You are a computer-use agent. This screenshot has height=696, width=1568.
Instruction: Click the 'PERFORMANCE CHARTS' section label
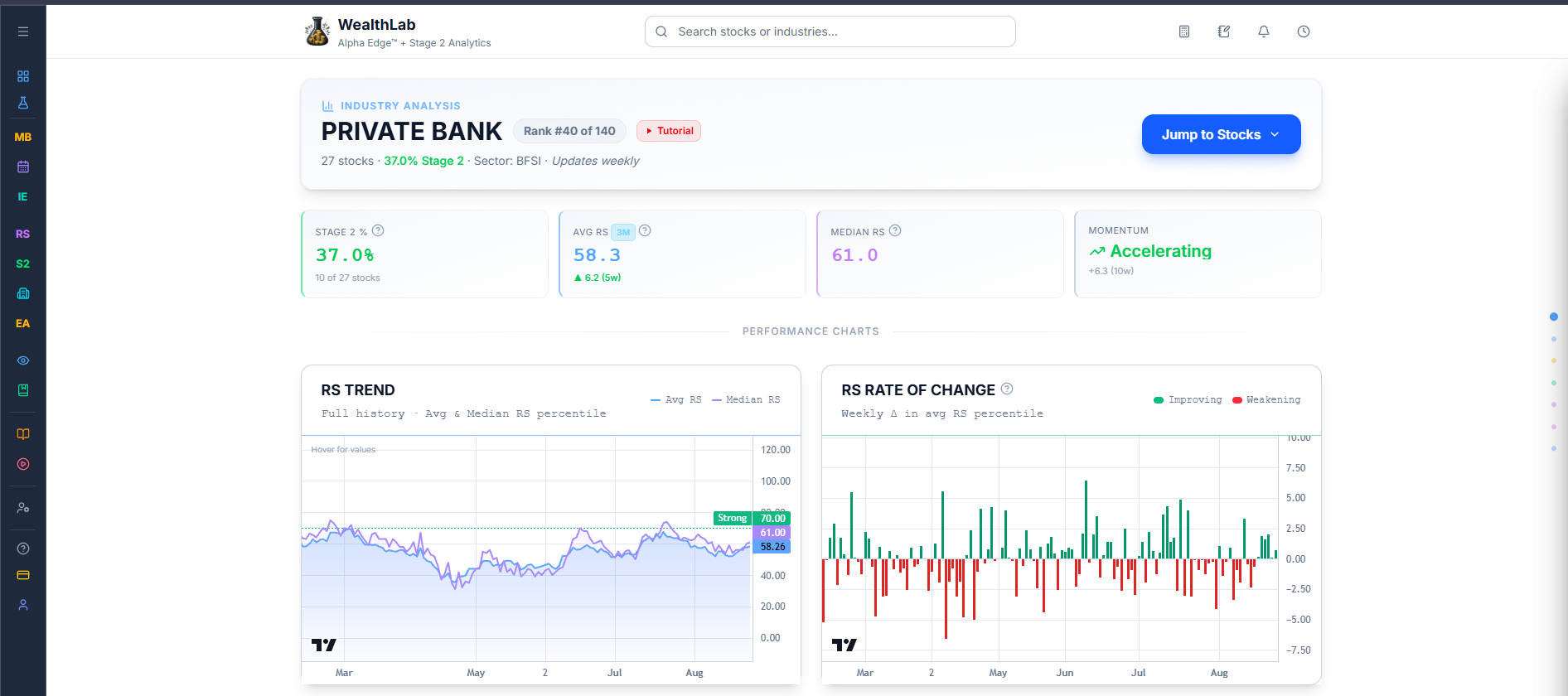[811, 331]
